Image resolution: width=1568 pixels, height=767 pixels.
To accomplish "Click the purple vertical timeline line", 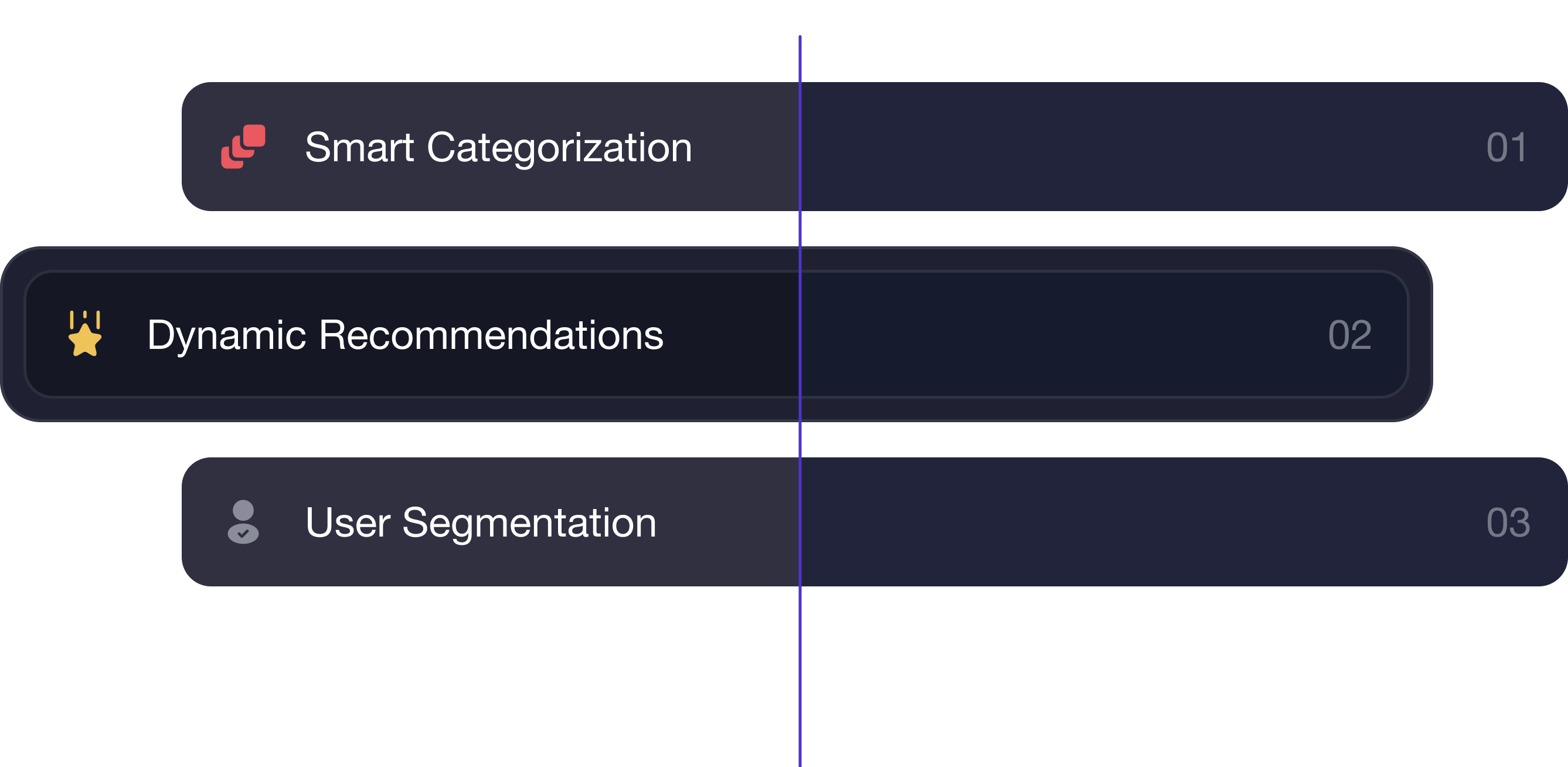I will click(800, 670).
